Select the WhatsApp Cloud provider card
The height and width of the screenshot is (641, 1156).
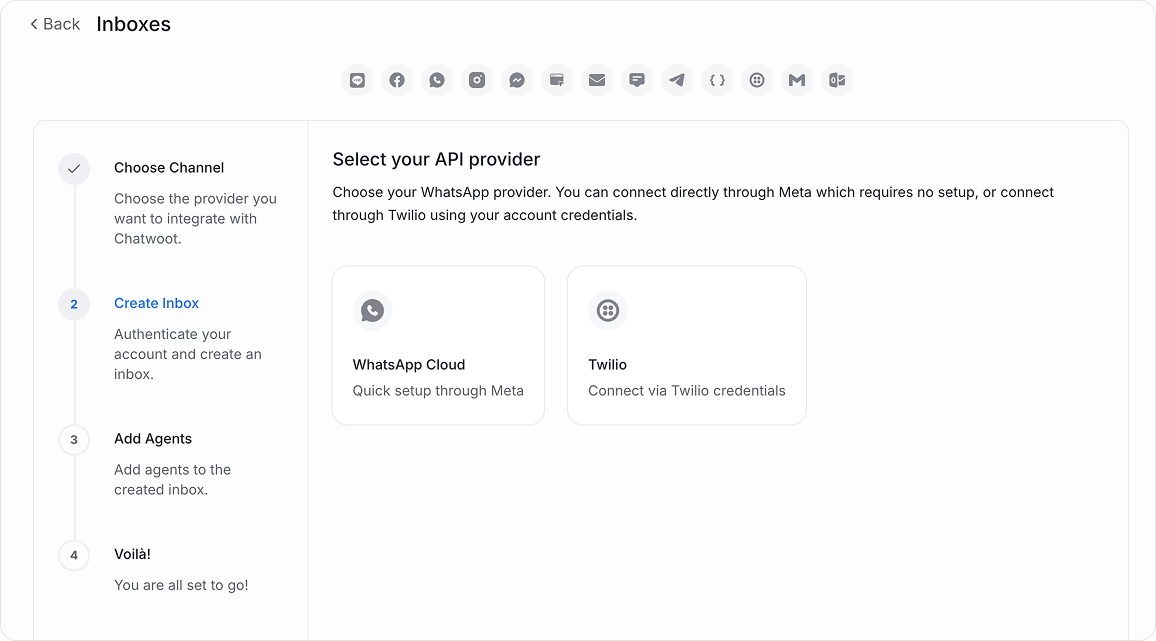pos(438,345)
